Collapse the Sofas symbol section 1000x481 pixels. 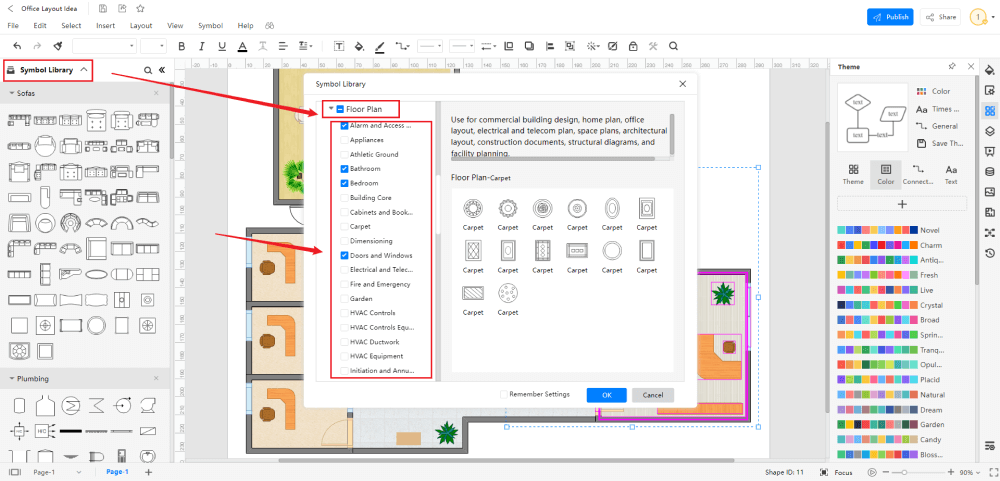click(x=11, y=93)
